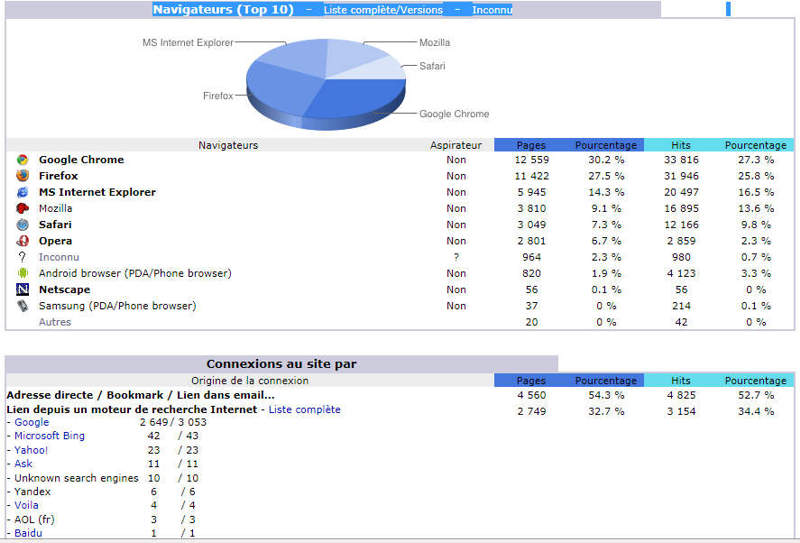Open the Yahoo! link
The height and width of the screenshot is (543, 800).
31,450
